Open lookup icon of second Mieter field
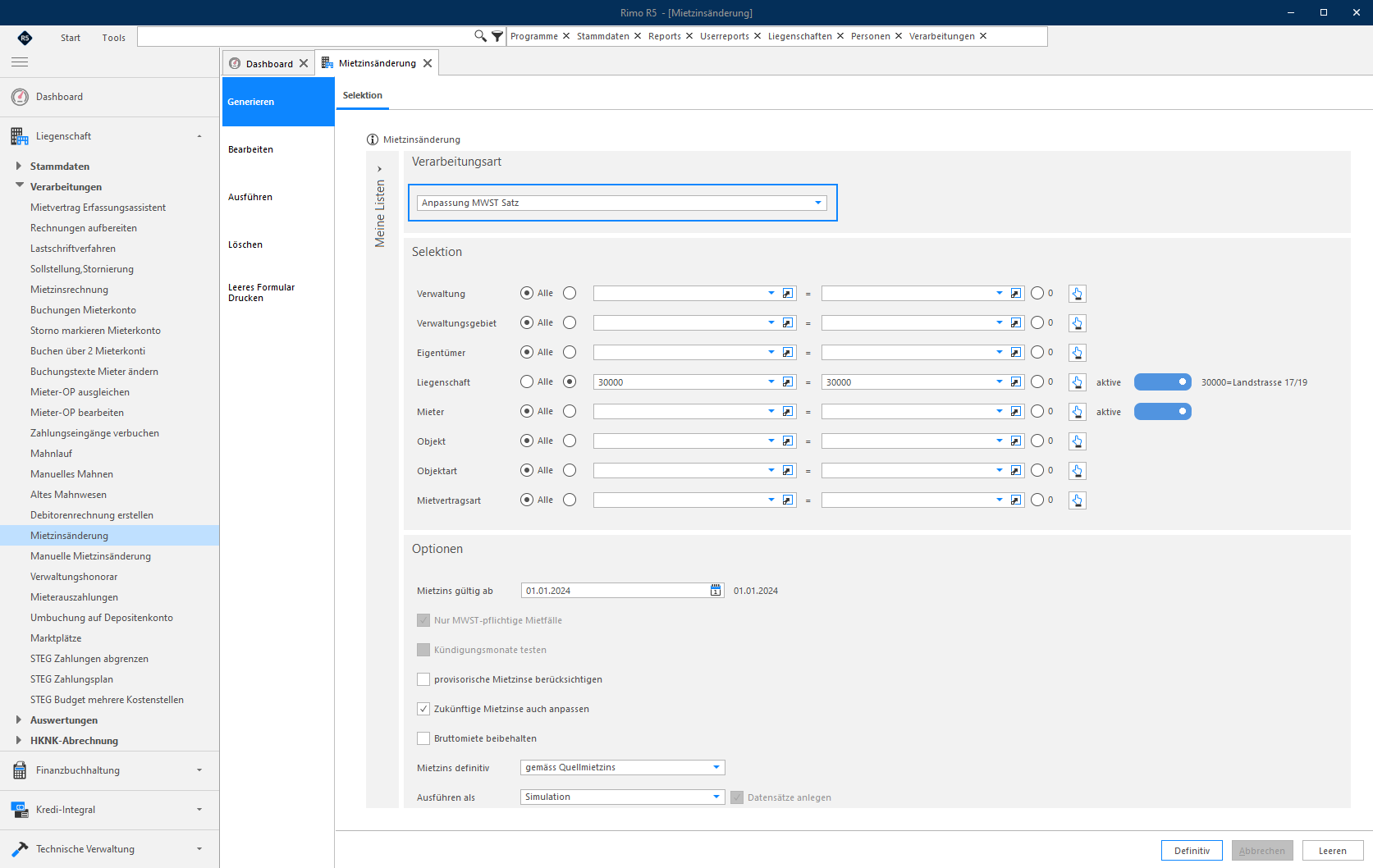The width and height of the screenshot is (1373, 868). (1016, 412)
